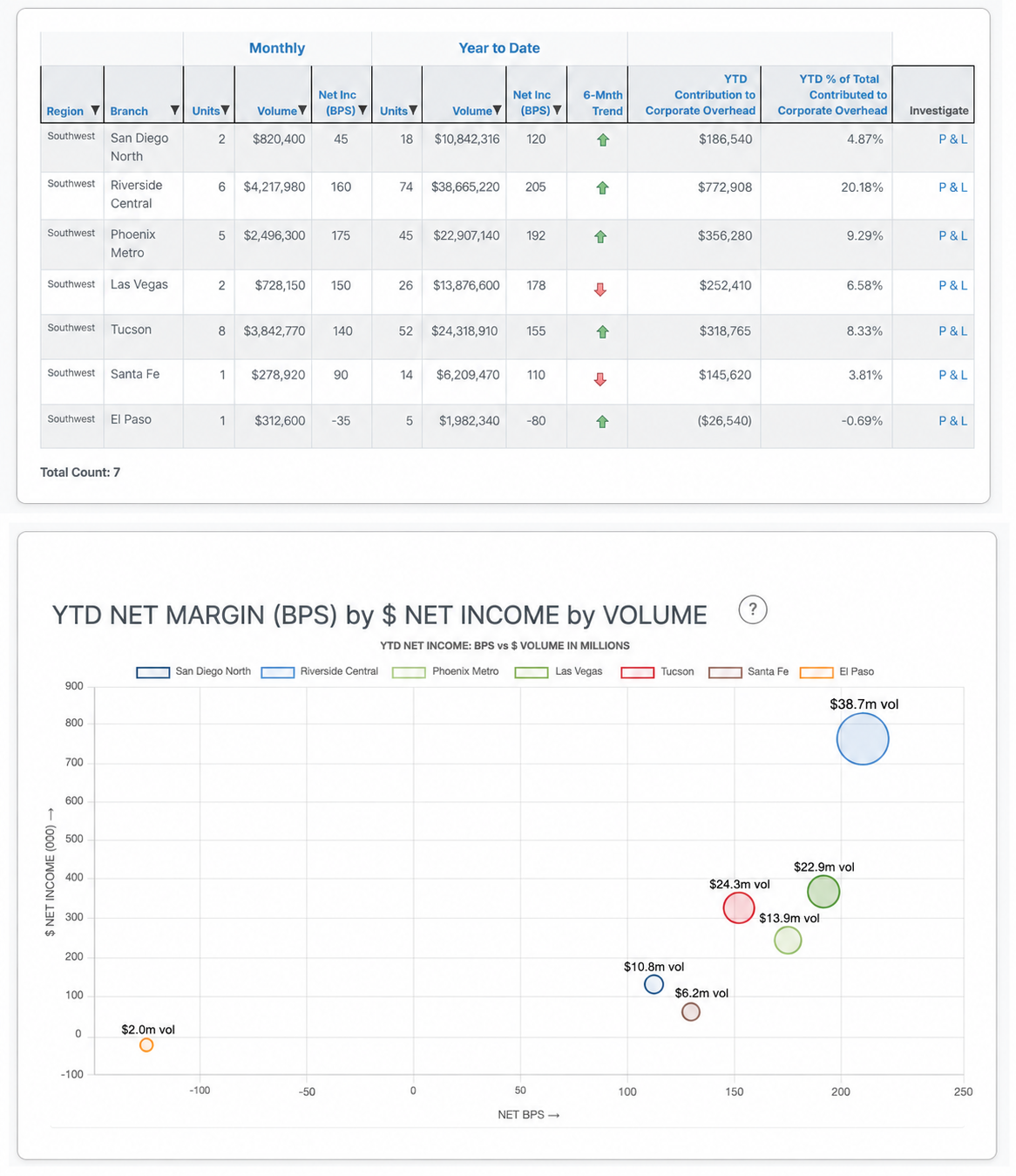Toggle the El Paso legend series

(837, 672)
